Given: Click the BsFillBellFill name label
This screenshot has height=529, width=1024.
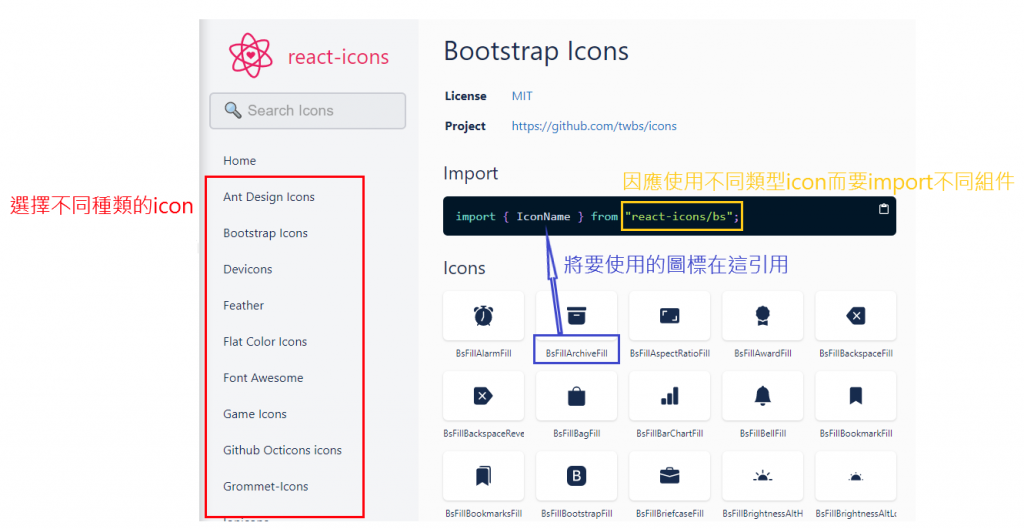Looking at the screenshot, I should point(762,434).
